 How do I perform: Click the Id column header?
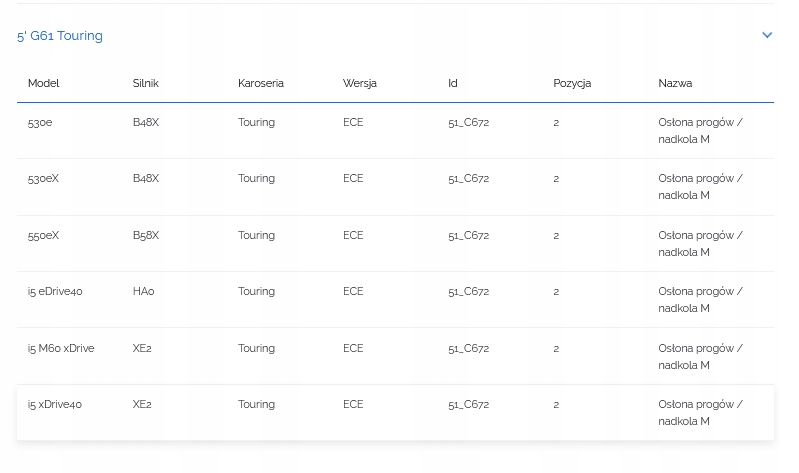click(x=453, y=83)
